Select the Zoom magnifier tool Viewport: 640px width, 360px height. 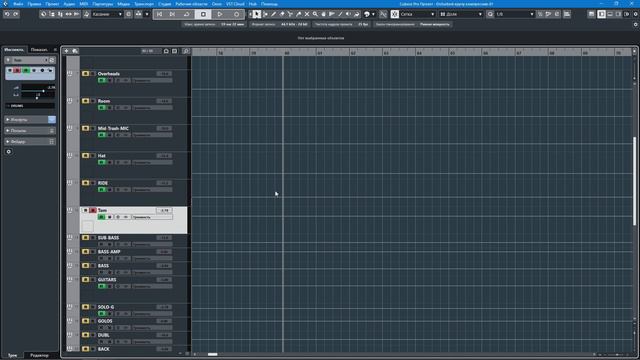315,14
